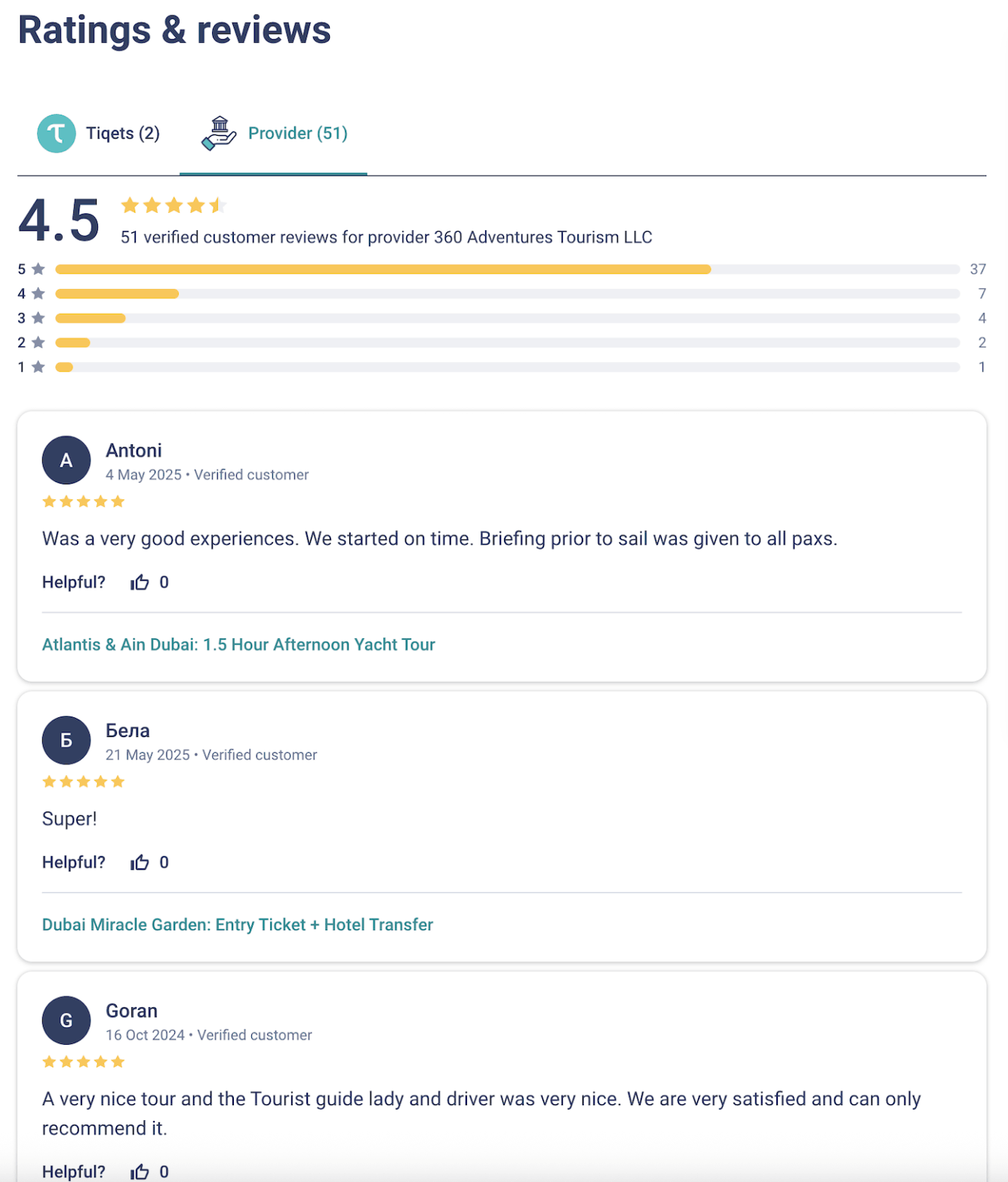
Task: Click the 4.5 overall star rating
Action: 174,205
